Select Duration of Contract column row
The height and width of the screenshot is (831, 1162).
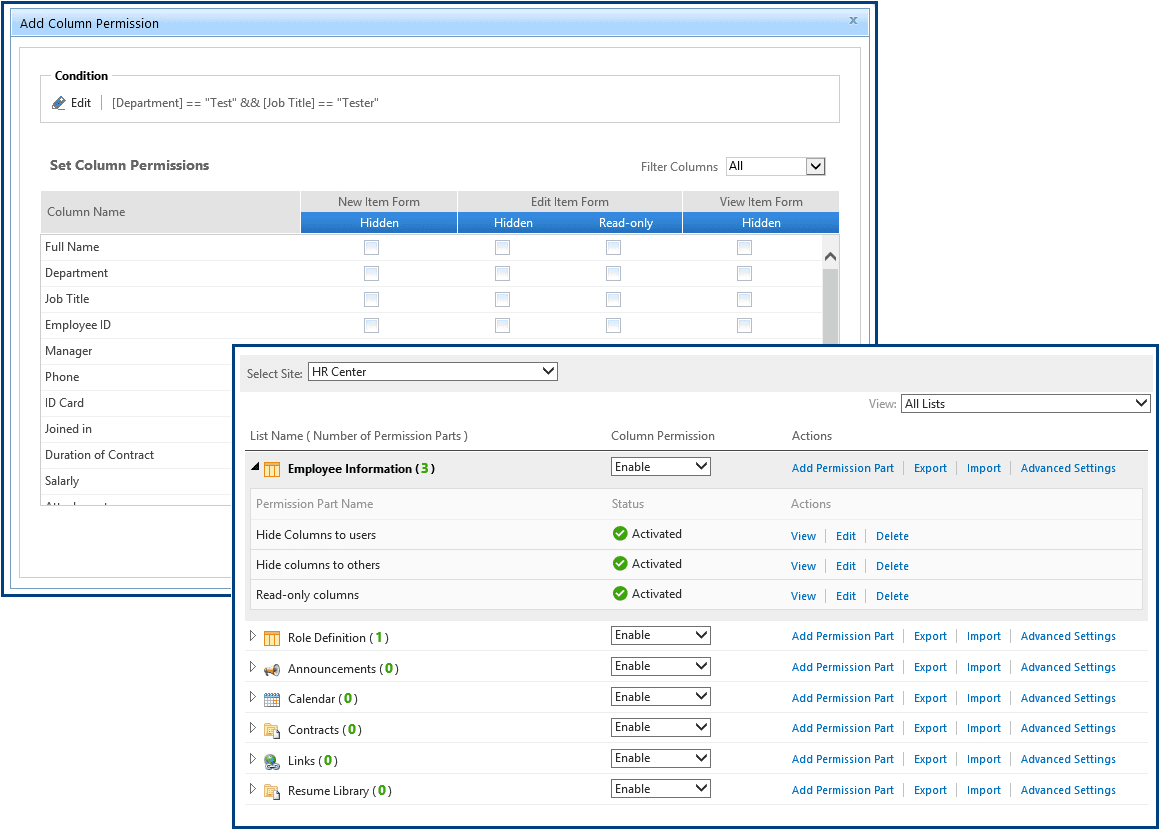pos(136,455)
